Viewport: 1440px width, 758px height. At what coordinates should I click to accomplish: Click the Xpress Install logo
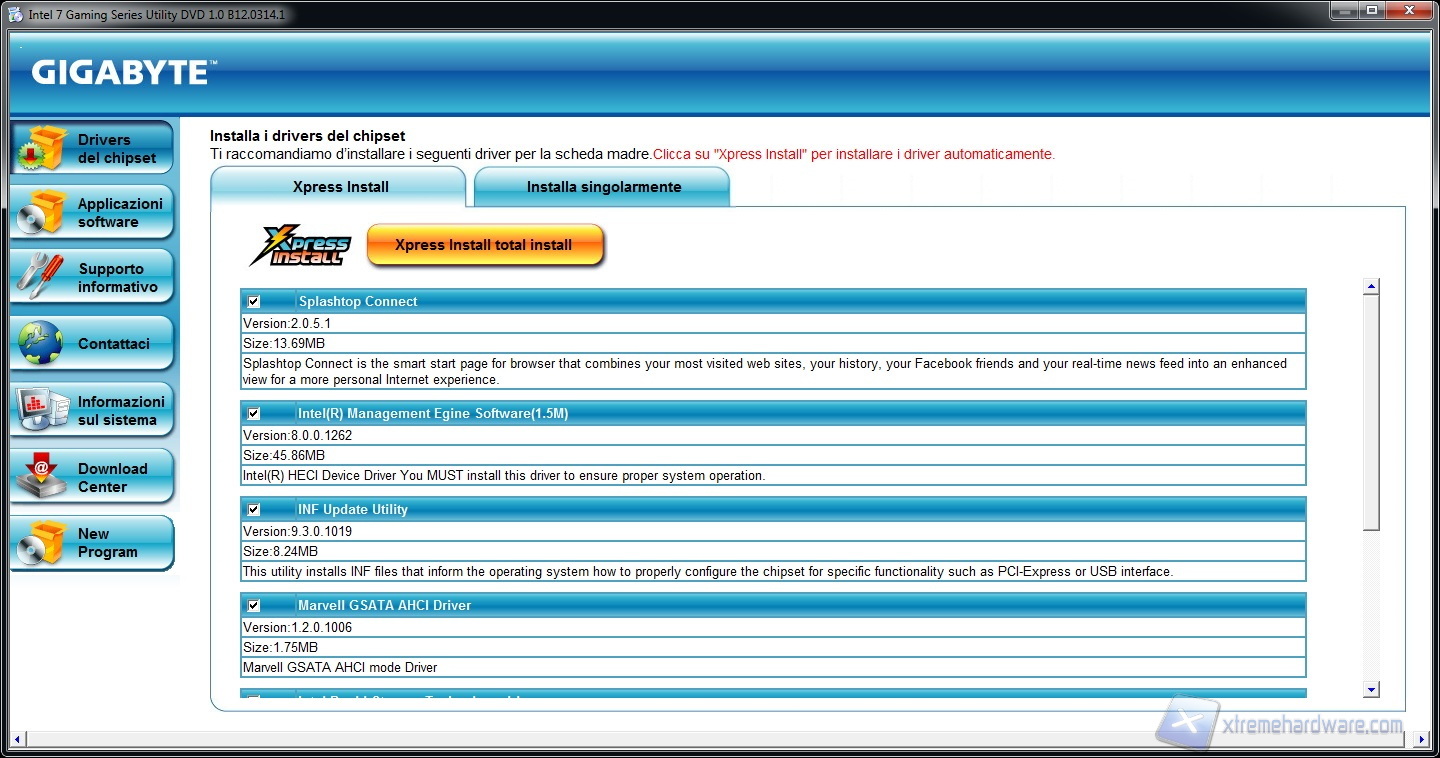click(300, 245)
